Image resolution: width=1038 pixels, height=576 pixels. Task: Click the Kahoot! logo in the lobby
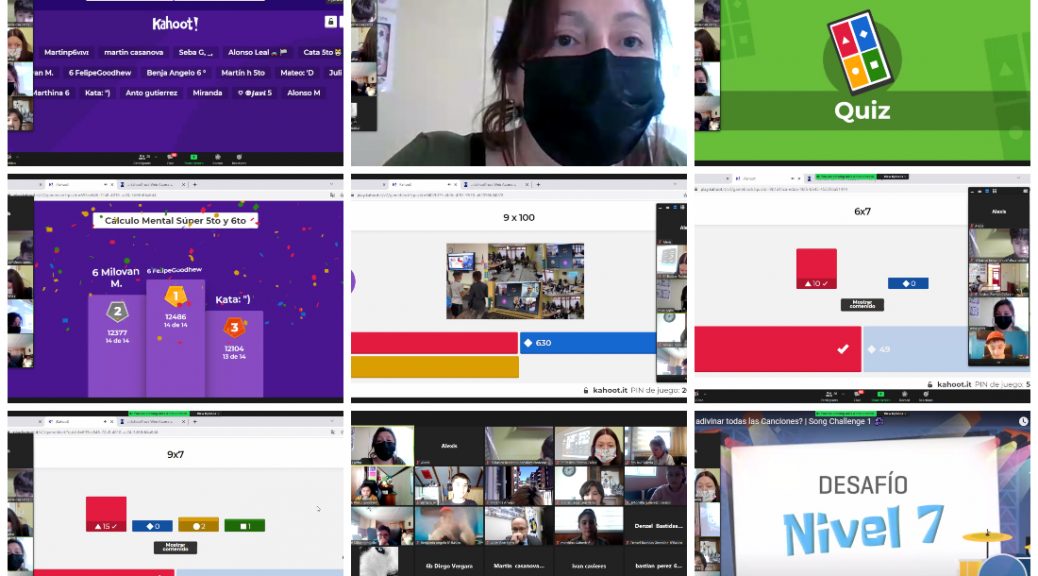coord(175,23)
